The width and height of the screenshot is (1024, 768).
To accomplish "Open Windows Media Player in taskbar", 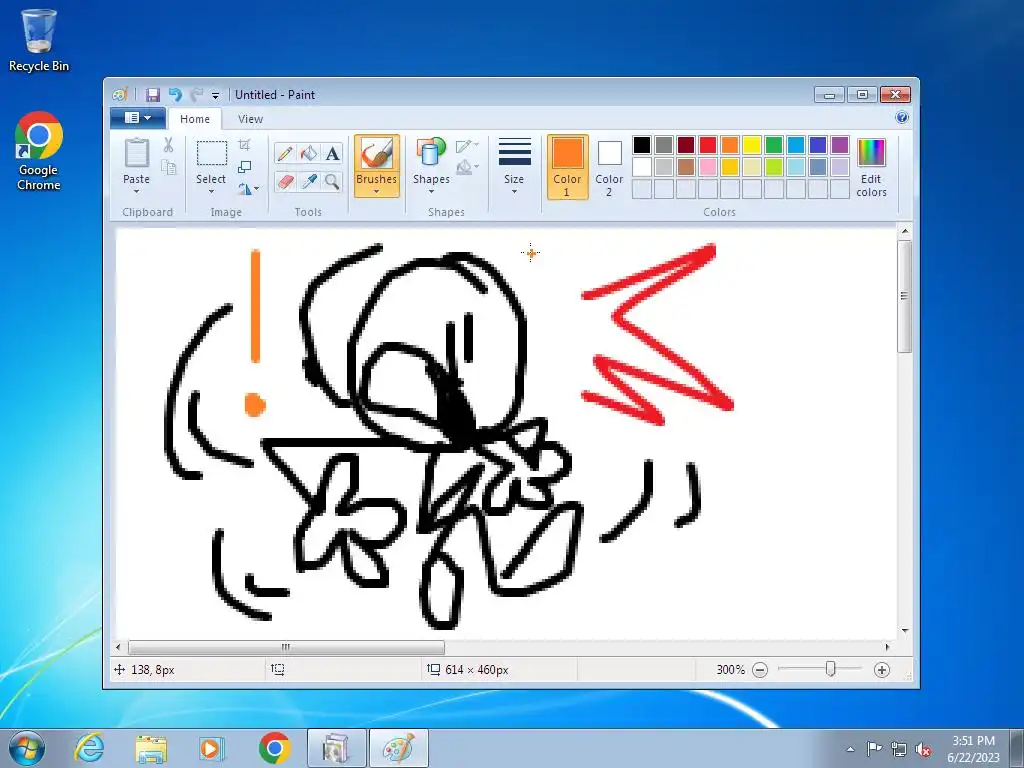I will (212, 748).
